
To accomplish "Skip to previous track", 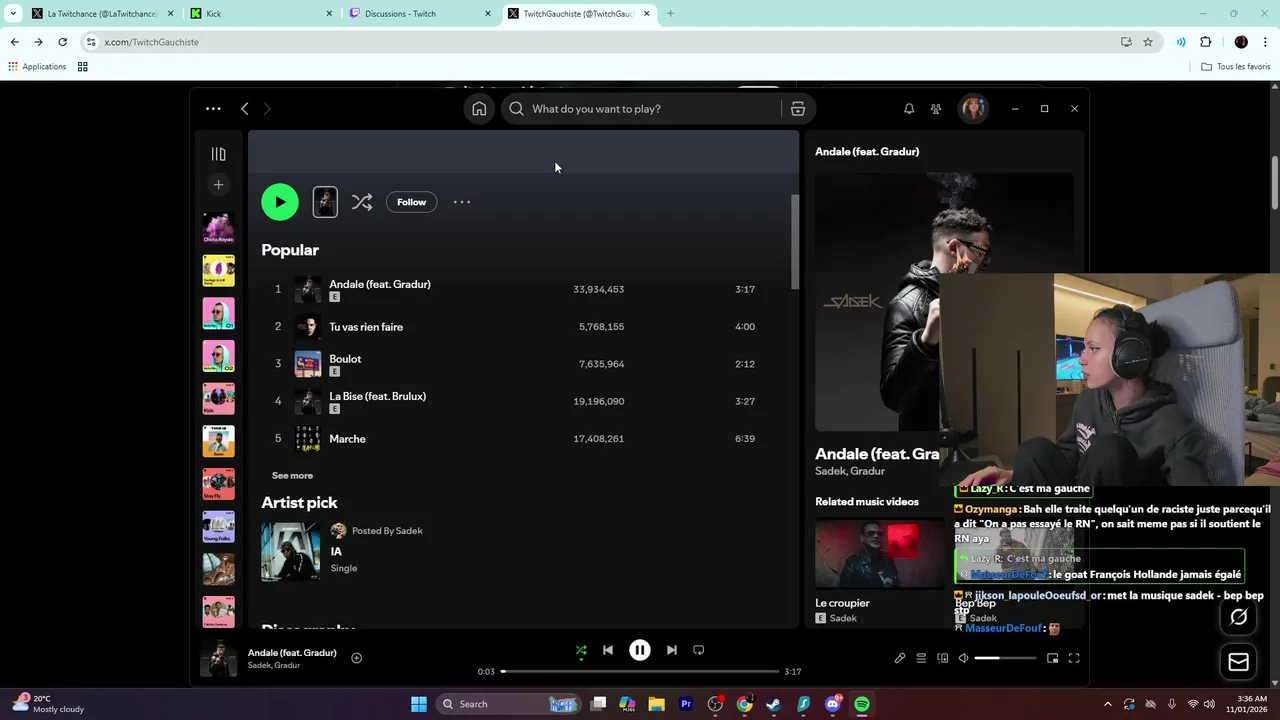I will coord(608,650).
